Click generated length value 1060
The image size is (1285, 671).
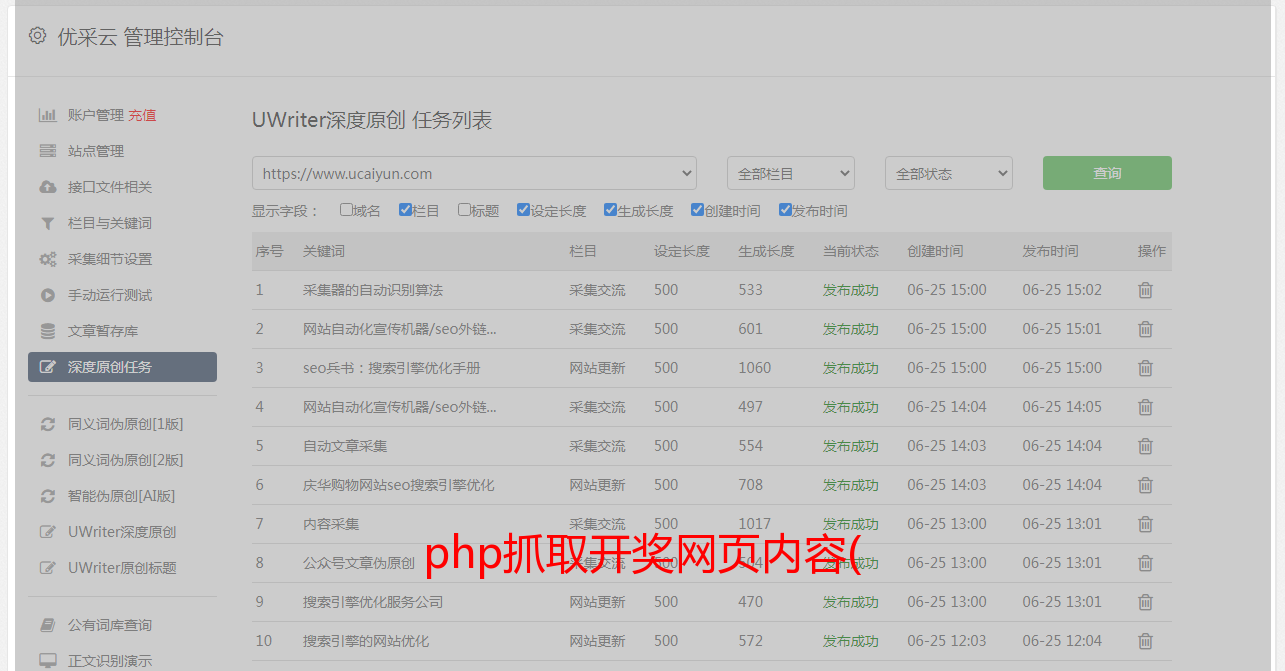point(755,368)
